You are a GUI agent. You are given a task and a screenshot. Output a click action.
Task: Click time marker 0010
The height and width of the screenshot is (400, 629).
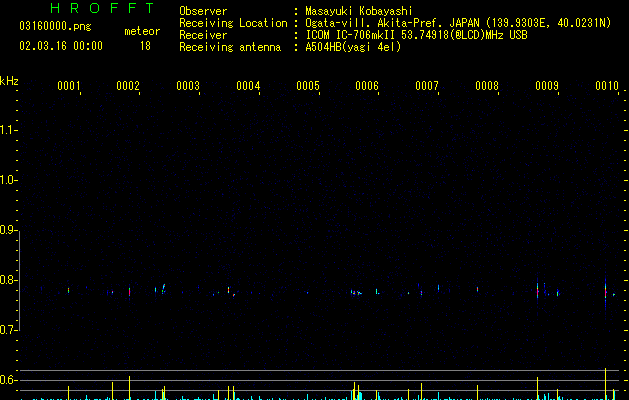tap(607, 86)
